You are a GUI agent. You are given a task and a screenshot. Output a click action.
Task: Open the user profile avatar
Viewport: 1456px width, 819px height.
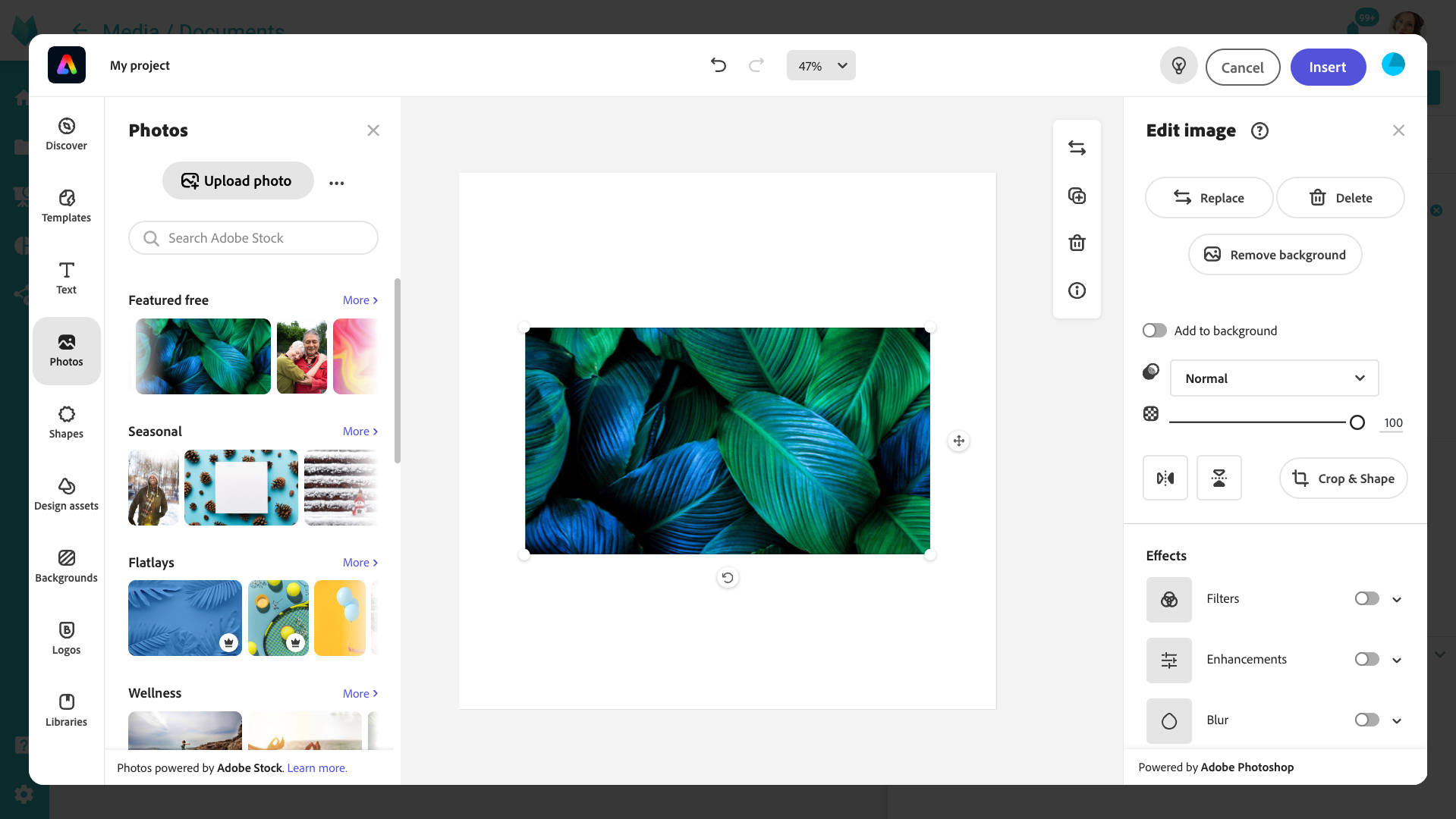pyautogui.click(x=1393, y=64)
